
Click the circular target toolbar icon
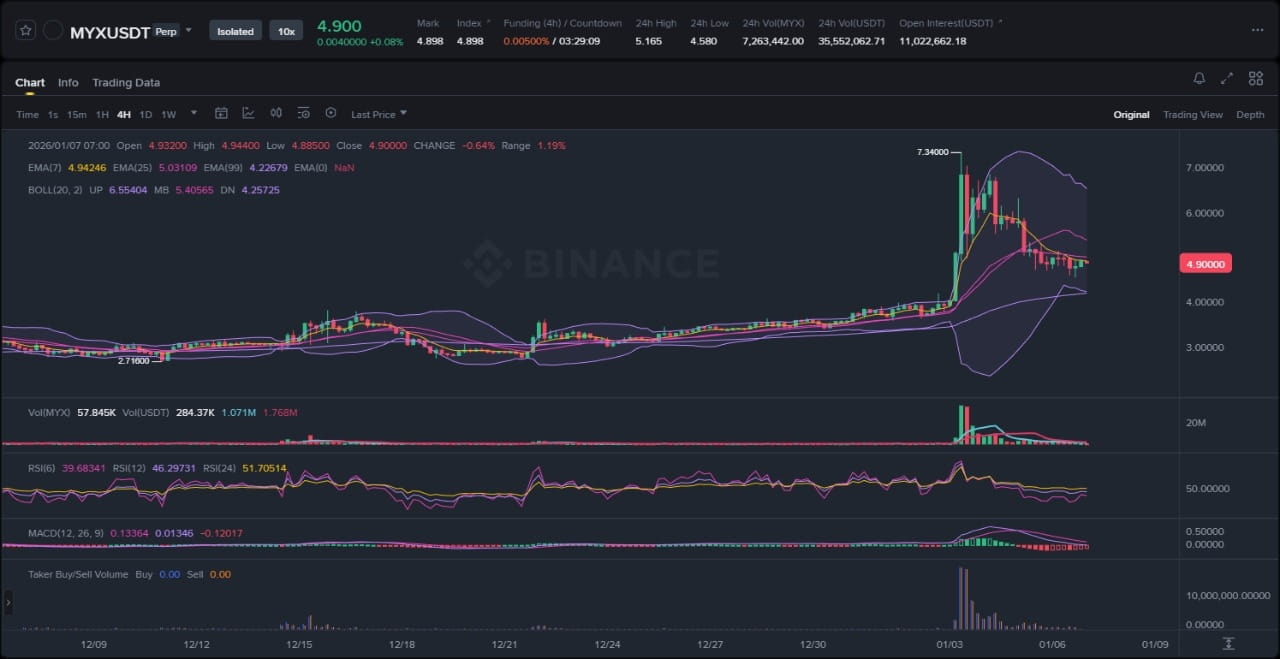click(x=331, y=114)
